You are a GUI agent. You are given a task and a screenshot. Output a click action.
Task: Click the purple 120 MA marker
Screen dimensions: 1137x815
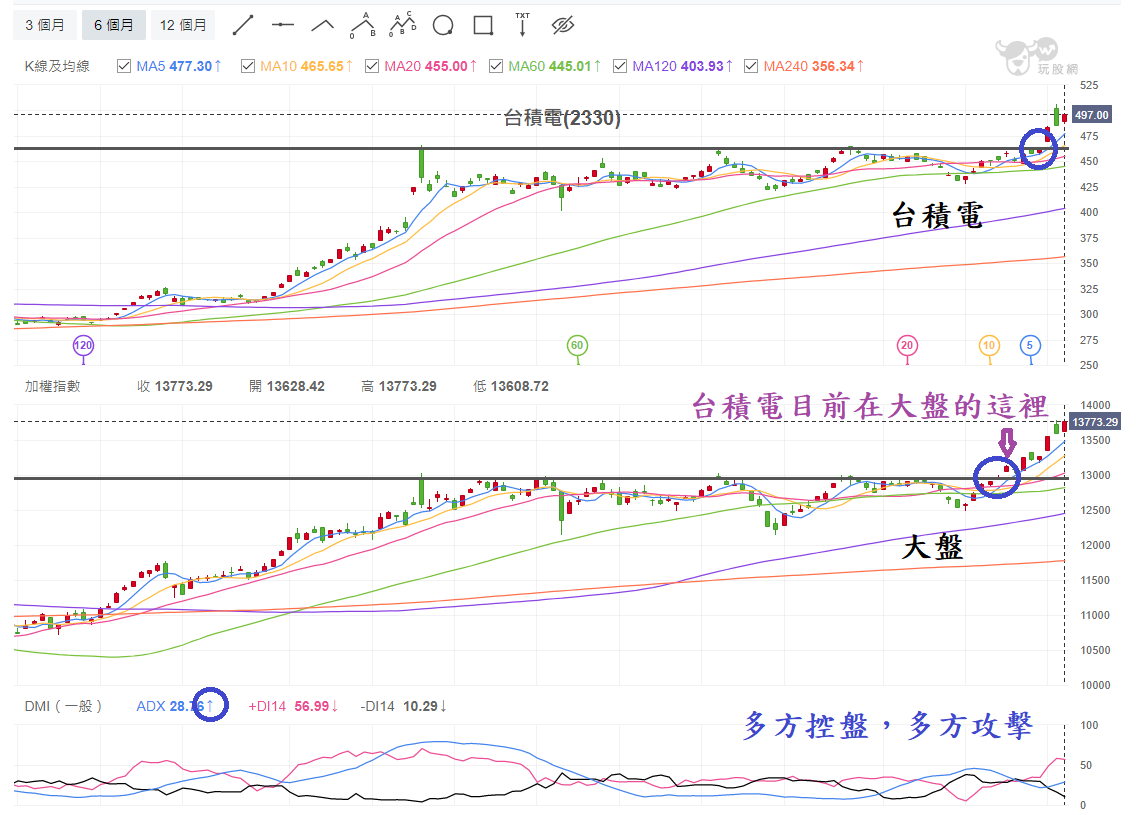(x=83, y=346)
